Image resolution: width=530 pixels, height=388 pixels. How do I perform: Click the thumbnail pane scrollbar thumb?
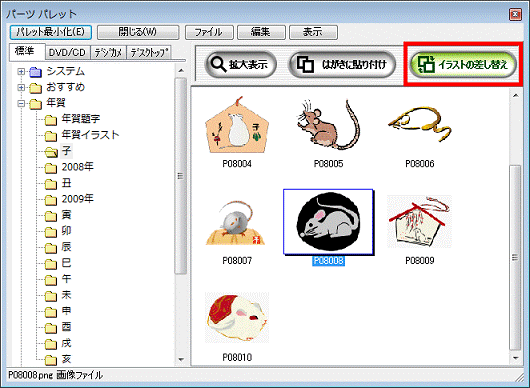click(x=515, y=258)
